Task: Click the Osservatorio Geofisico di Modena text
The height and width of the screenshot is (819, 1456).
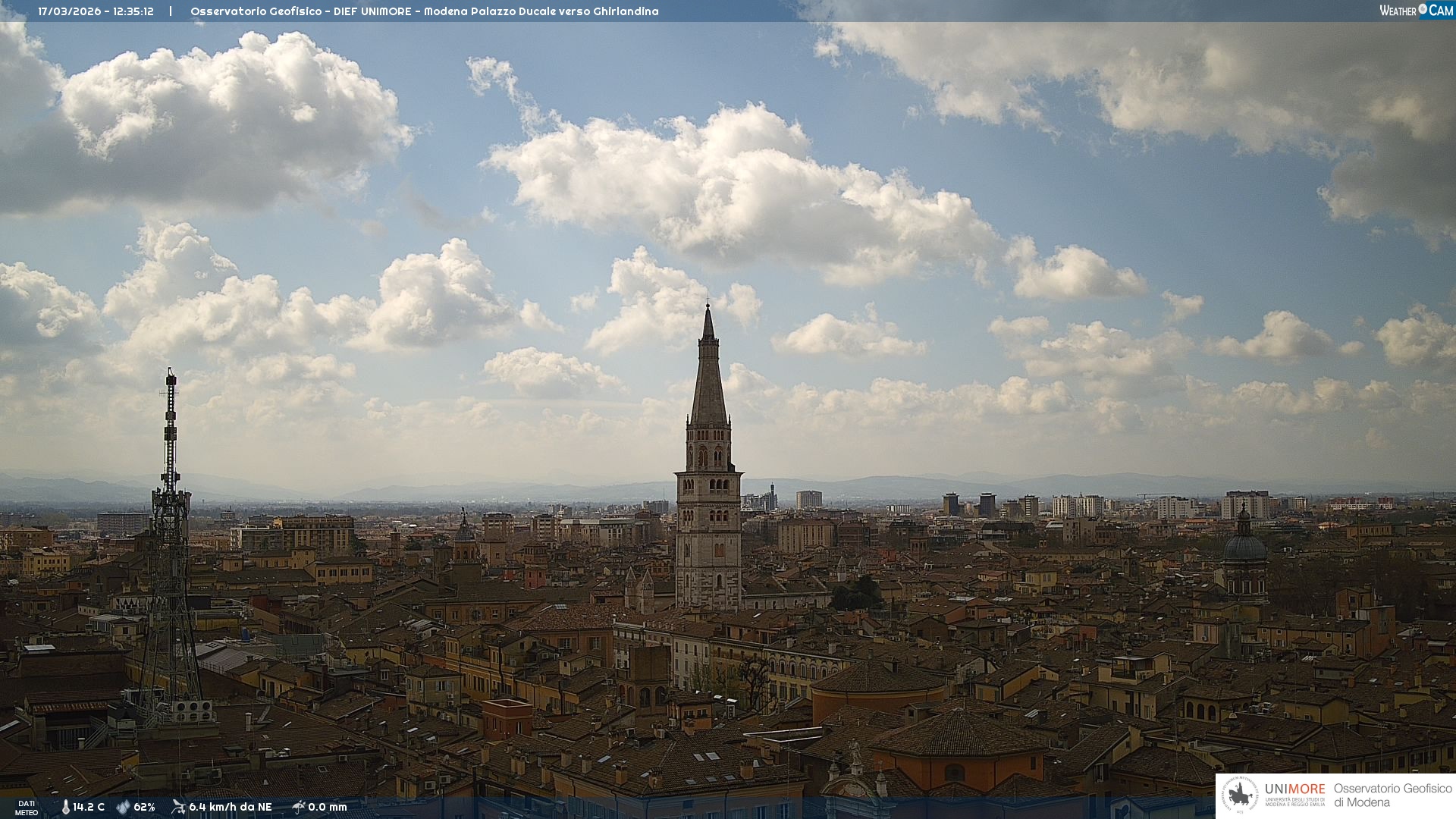Action: (1392, 795)
